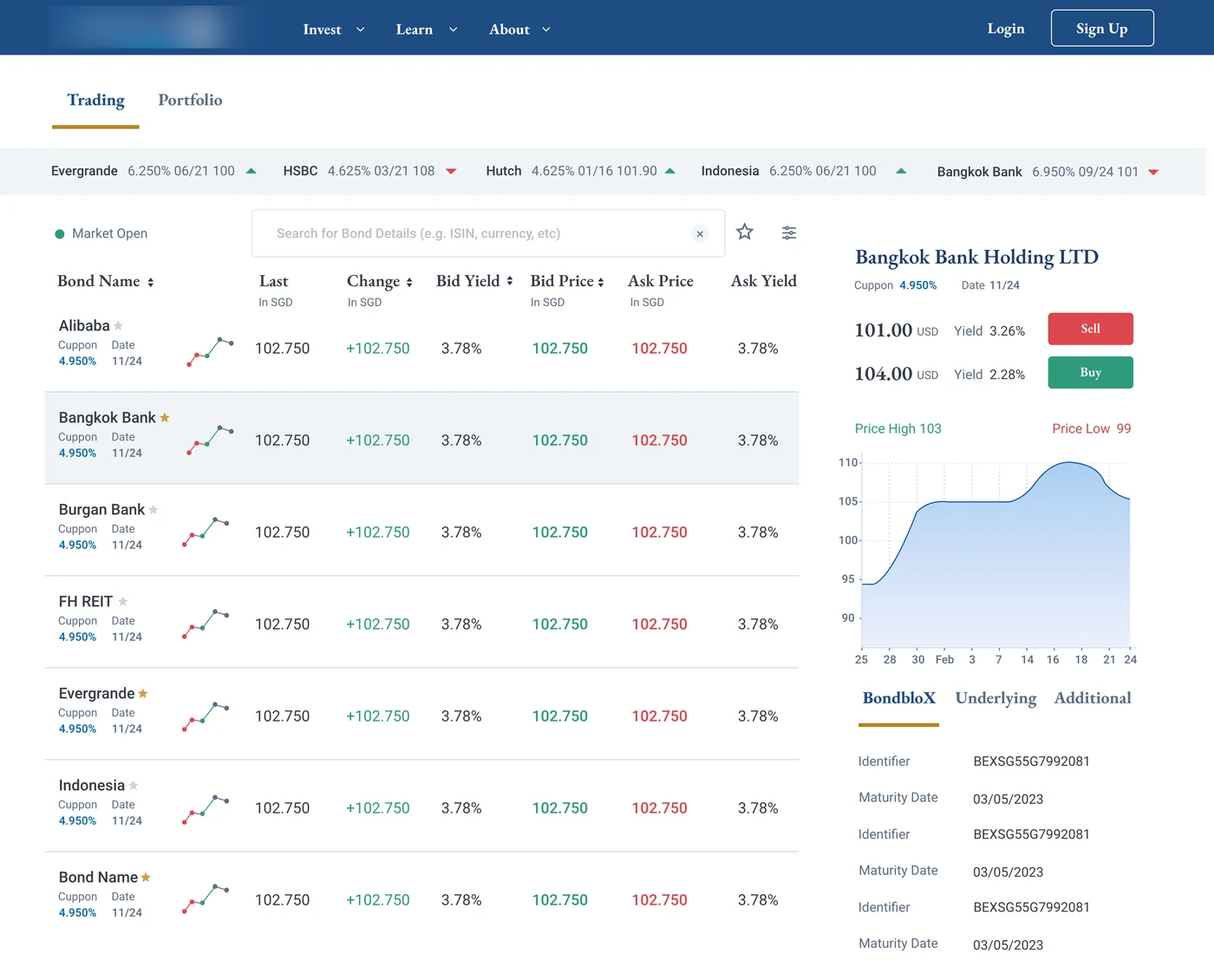Image resolution: width=1214 pixels, height=980 pixels.
Task: Select the FH REIT bond name
Action: tap(86, 602)
